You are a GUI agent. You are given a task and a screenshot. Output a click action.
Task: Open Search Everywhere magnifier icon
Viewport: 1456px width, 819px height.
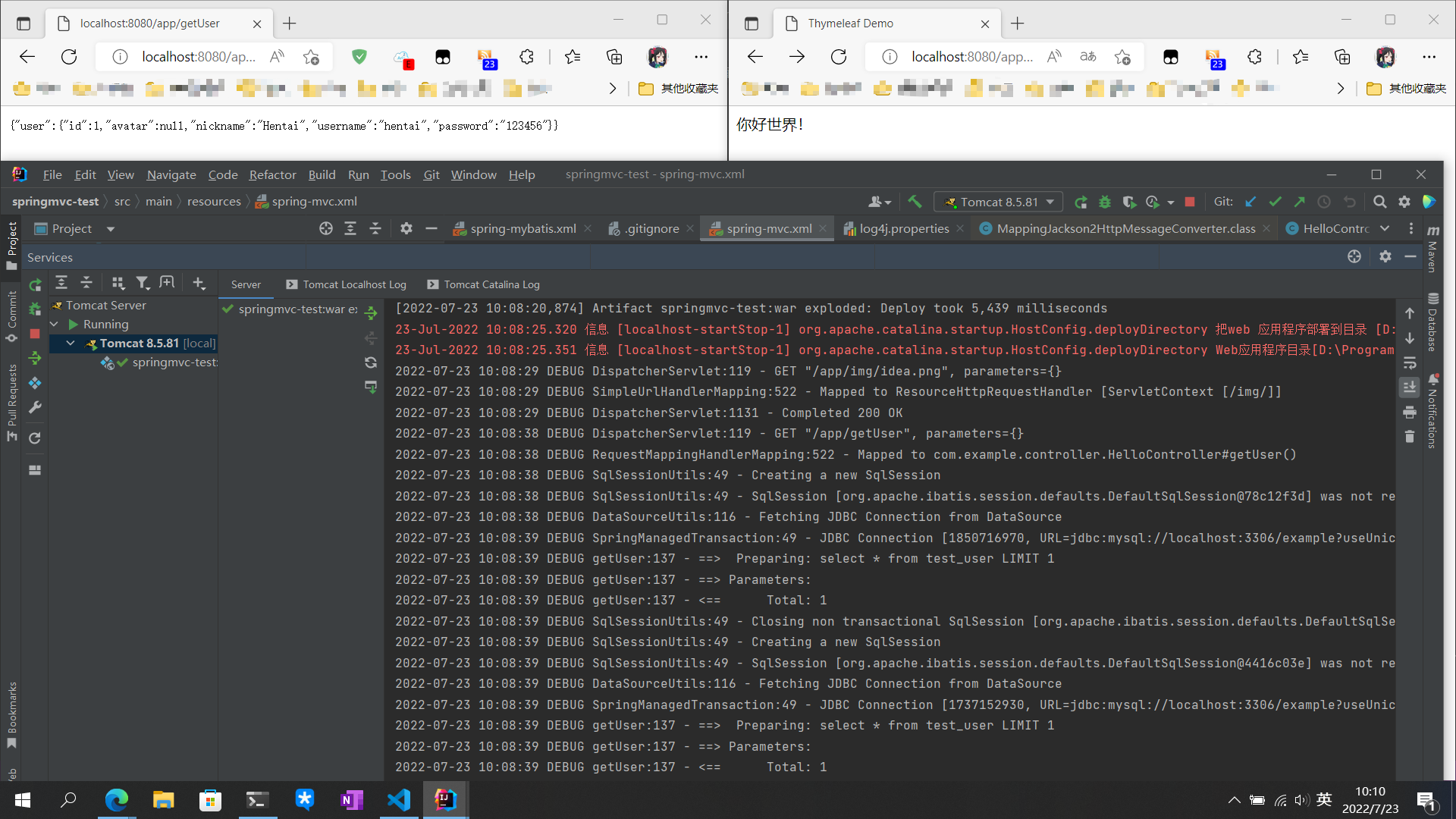[1379, 202]
